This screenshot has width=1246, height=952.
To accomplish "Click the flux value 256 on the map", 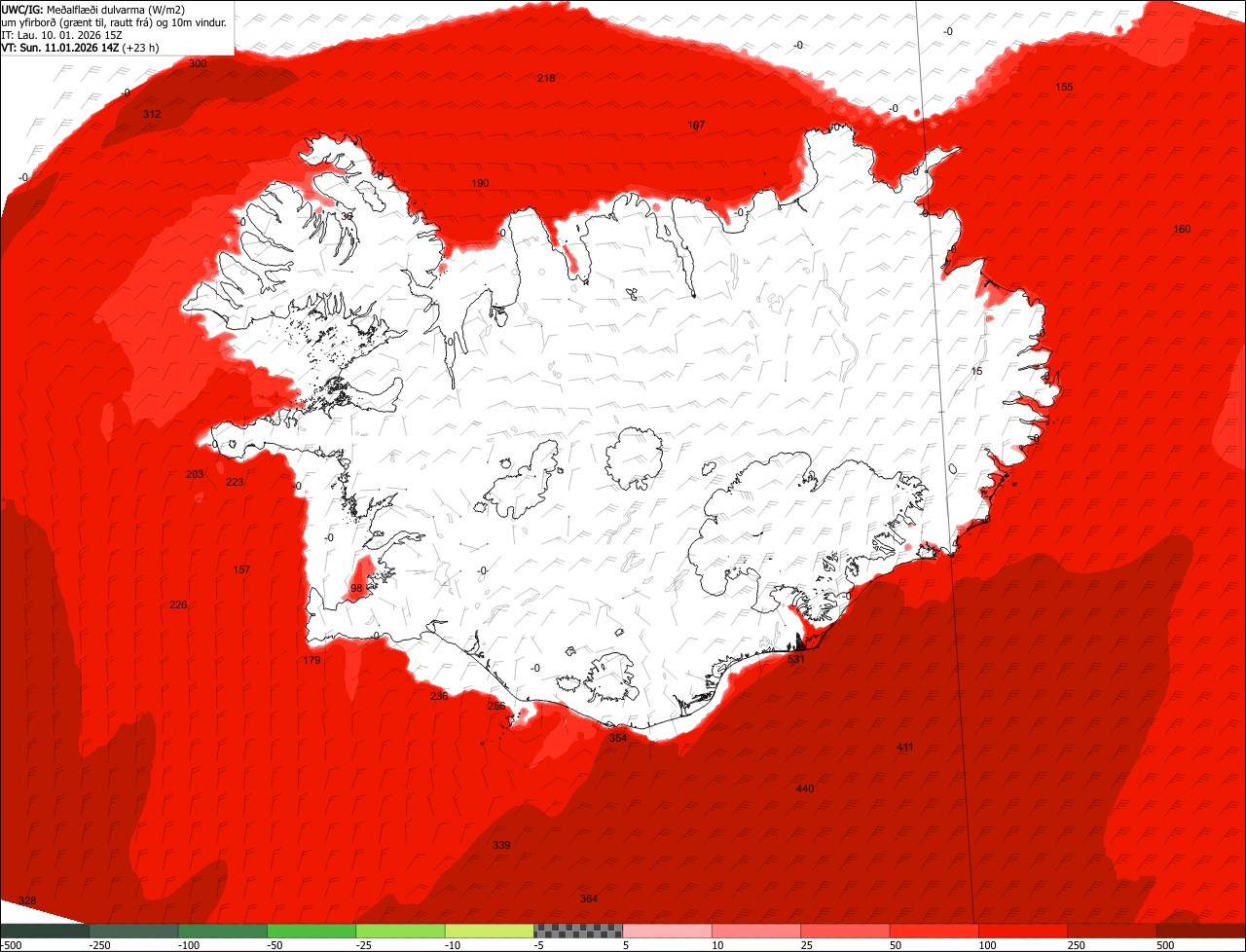I will click(x=496, y=706).
